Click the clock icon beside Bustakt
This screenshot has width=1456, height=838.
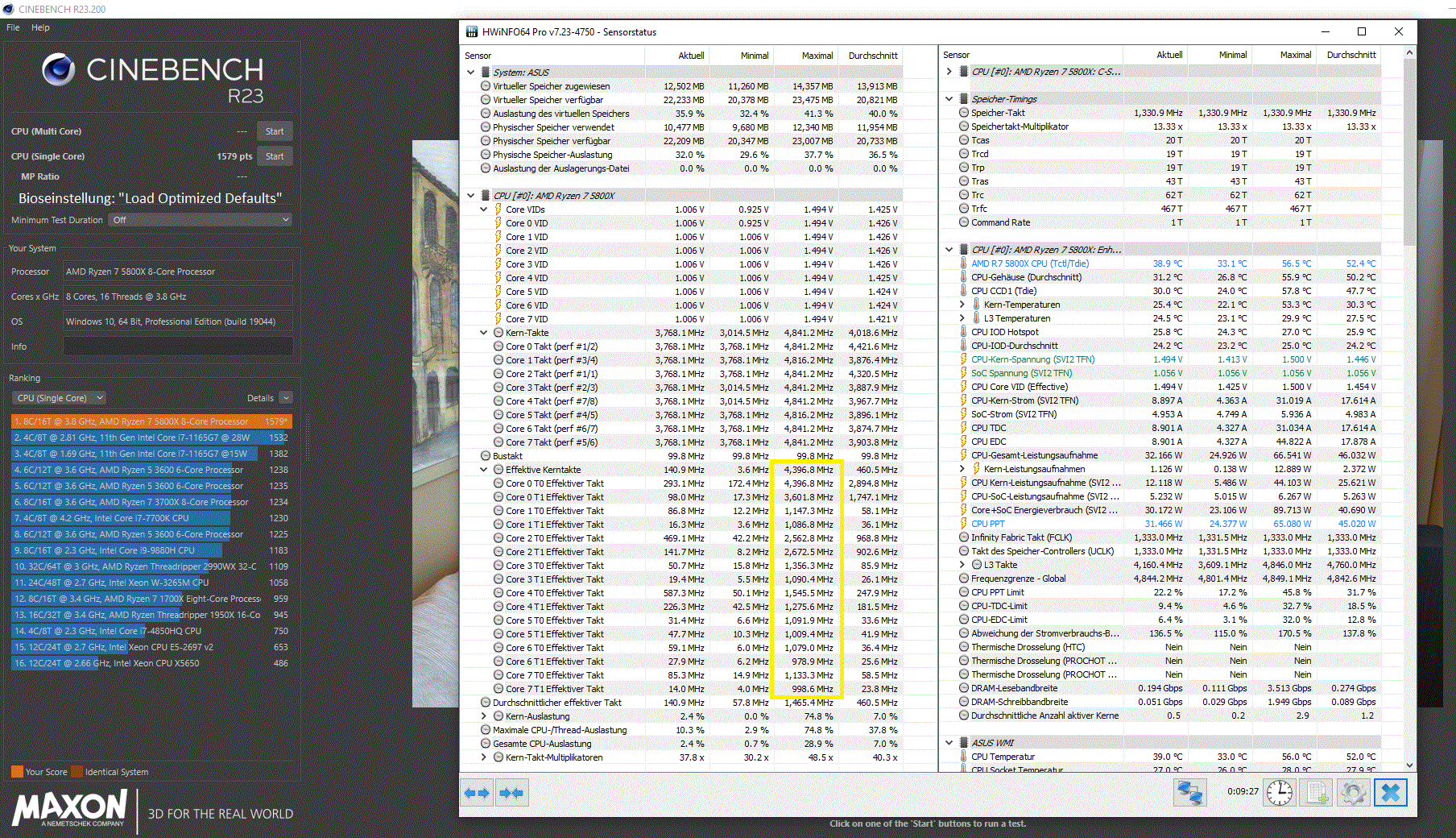coord(486,456)
